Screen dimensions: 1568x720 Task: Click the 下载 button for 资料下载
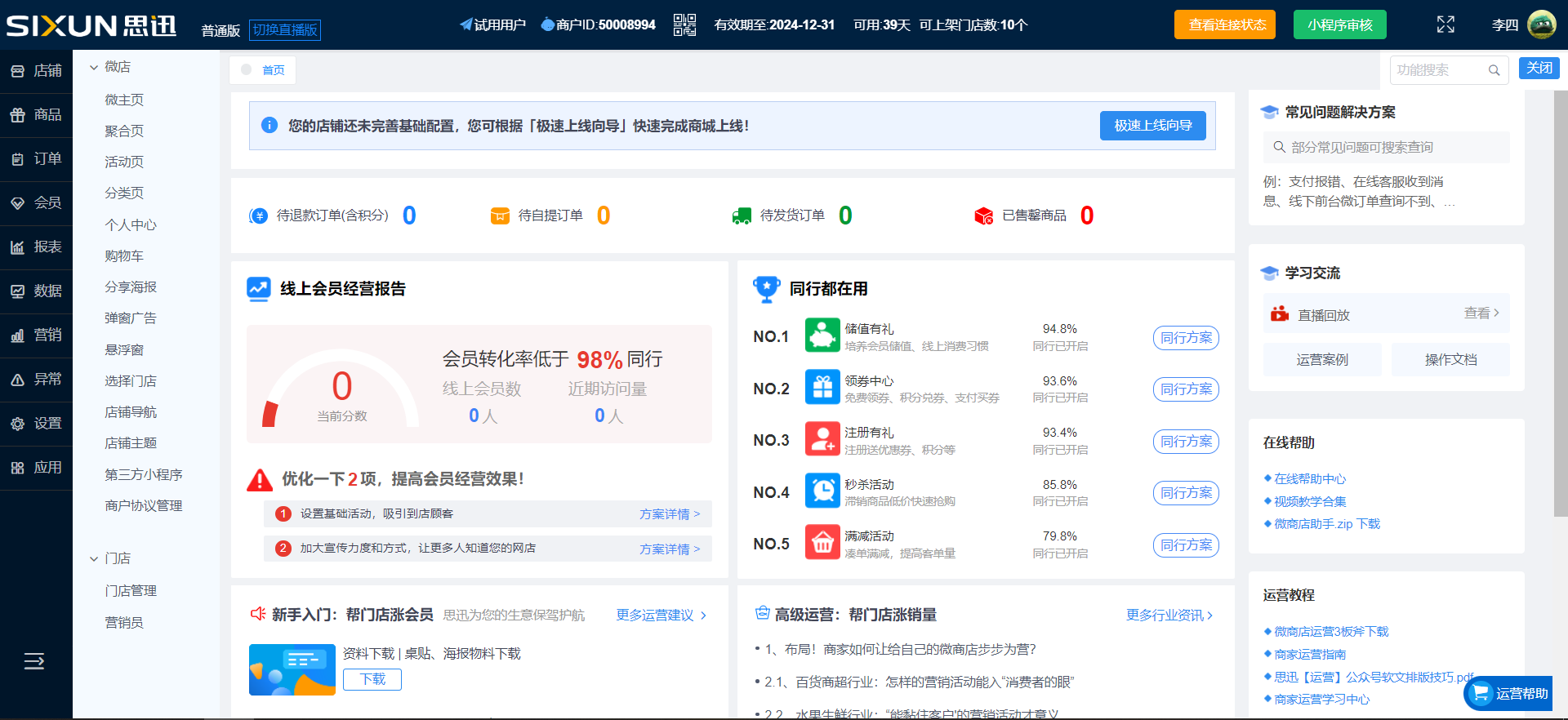372,680
